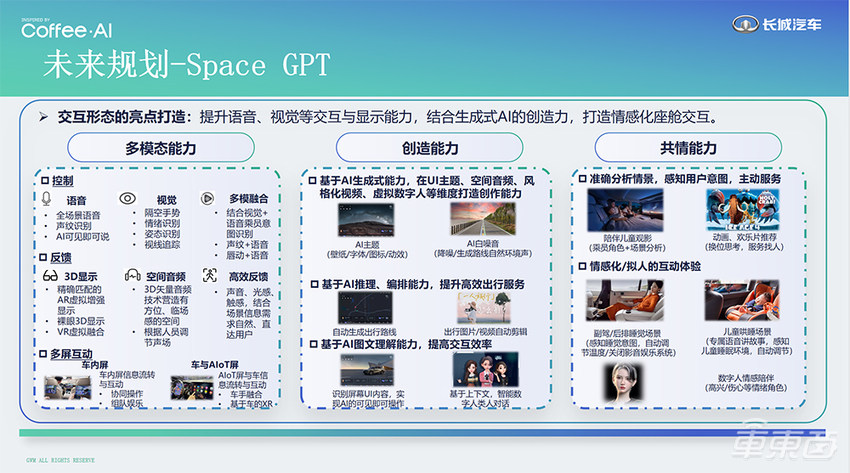
Task: Open the digital human portrait thumbnail
Action: pyautogui.click(x=623, y=383)
